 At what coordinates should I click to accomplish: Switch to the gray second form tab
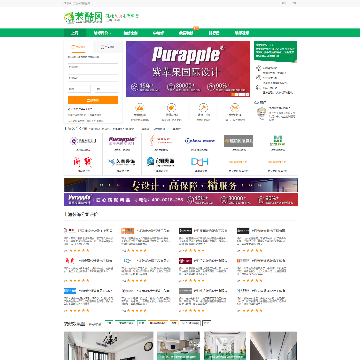coord(108,47)
